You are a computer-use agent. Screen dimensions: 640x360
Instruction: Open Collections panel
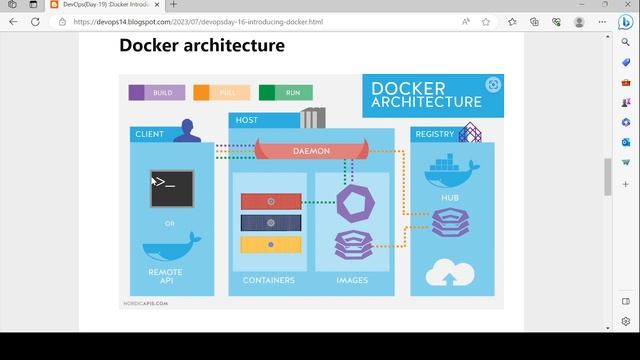534,22
